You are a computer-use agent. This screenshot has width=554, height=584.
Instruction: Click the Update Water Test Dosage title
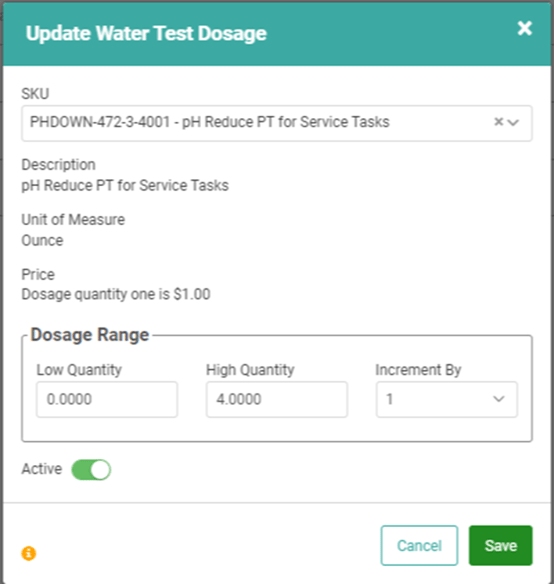coord(146,34)
